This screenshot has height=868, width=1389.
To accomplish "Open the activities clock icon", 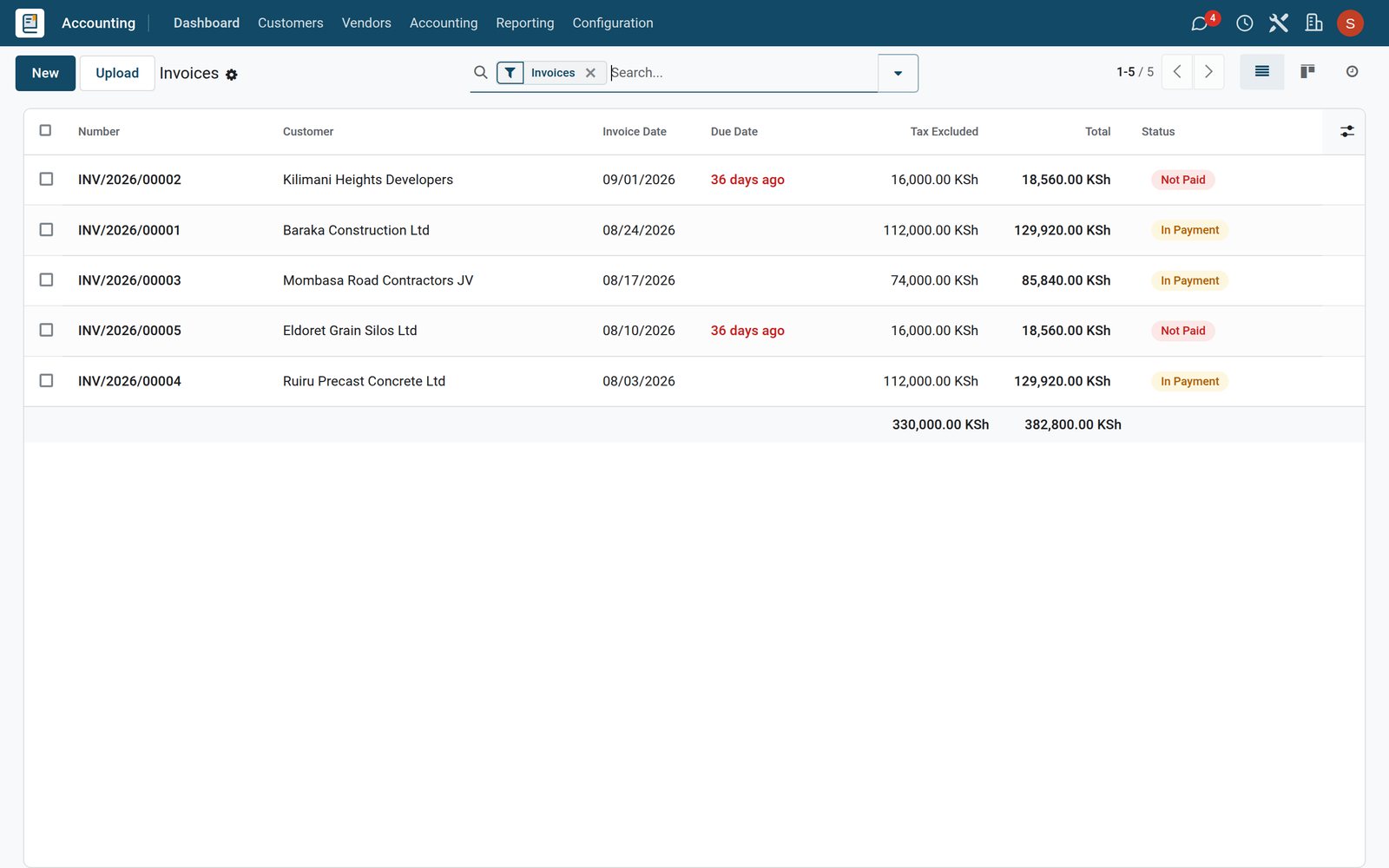I will pos(1244,23).
